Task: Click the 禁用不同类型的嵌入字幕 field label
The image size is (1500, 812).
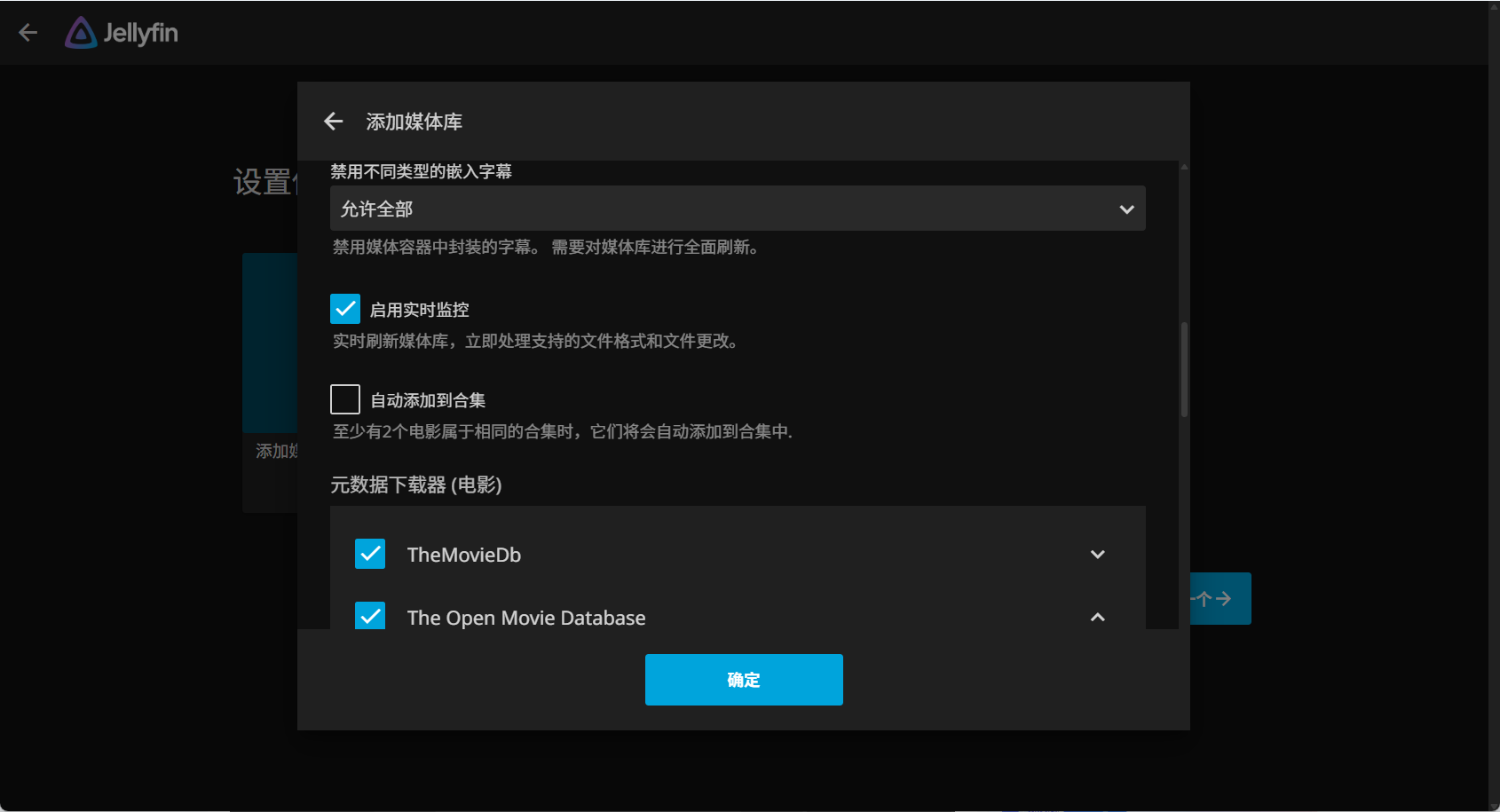Action: point(422,171)
